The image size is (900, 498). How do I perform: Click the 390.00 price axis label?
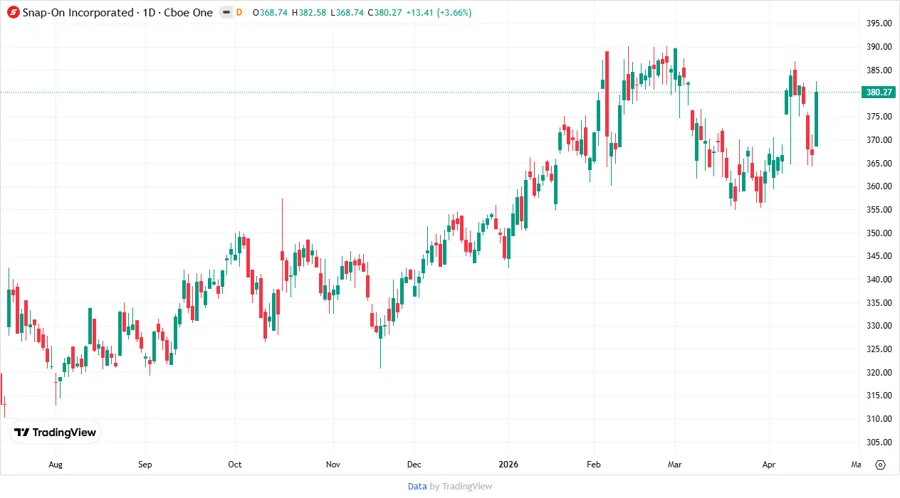pyautogui.click(x=879, y=46)
